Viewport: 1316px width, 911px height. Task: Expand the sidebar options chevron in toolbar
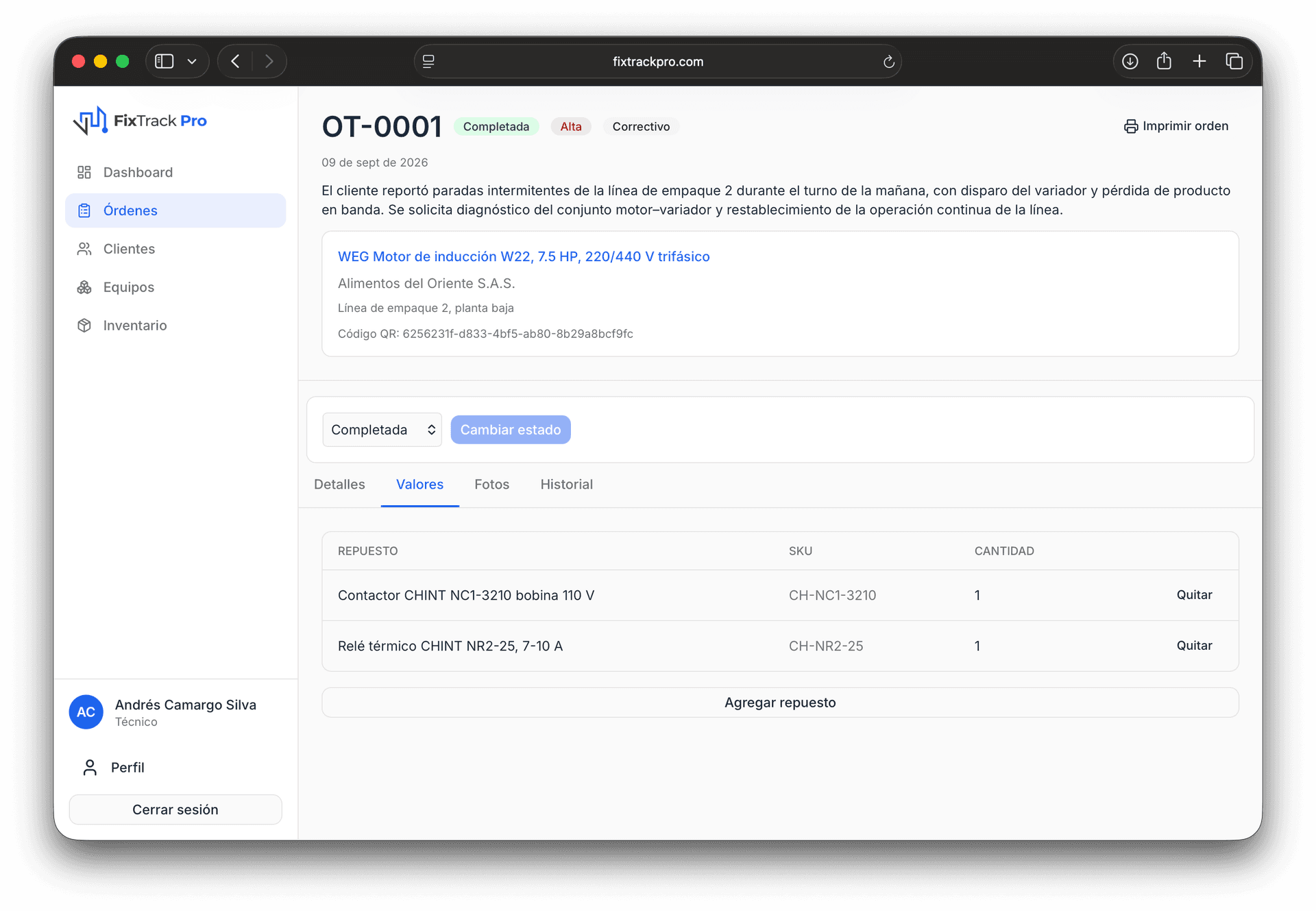pos(193,62)
